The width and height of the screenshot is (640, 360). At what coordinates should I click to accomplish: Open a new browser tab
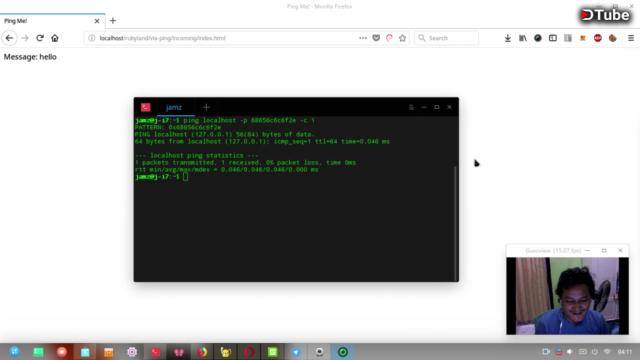click(113, 20)
